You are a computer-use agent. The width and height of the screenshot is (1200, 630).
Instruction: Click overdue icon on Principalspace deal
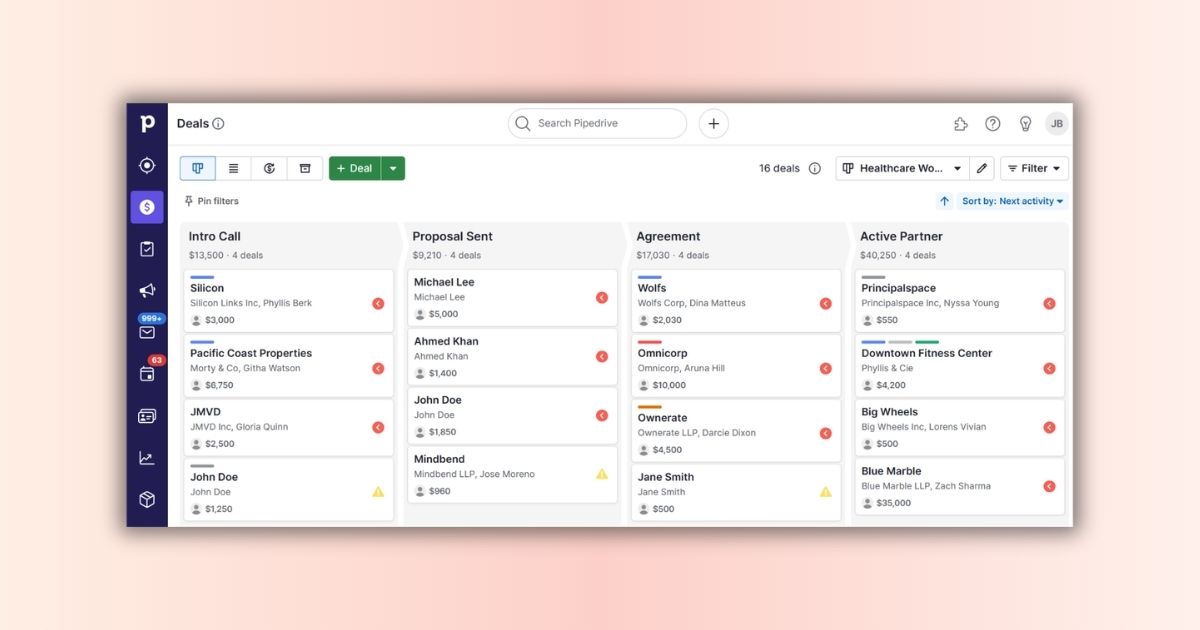click(1050, 304)
